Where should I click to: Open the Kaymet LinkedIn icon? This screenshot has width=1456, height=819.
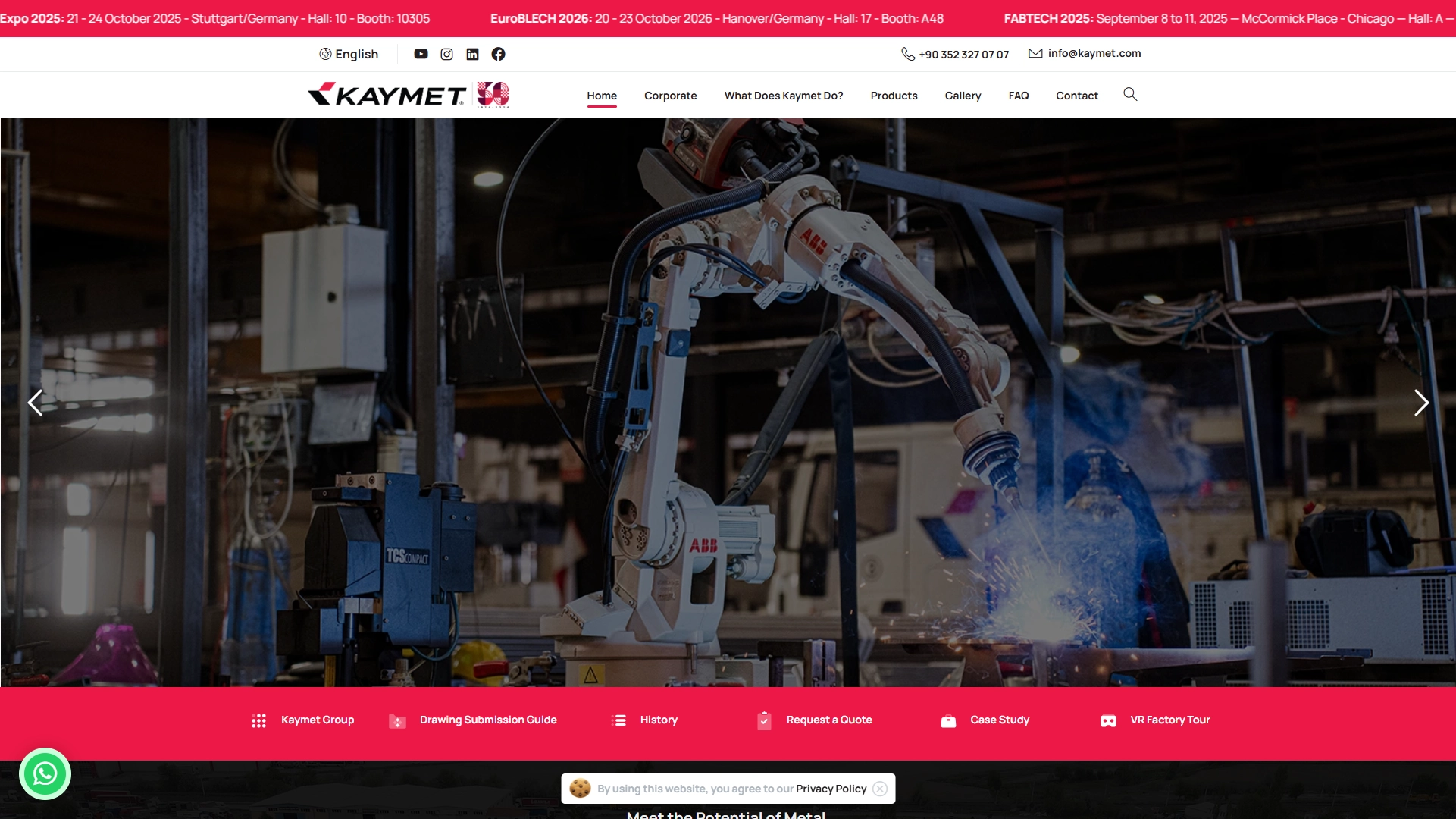472,54
